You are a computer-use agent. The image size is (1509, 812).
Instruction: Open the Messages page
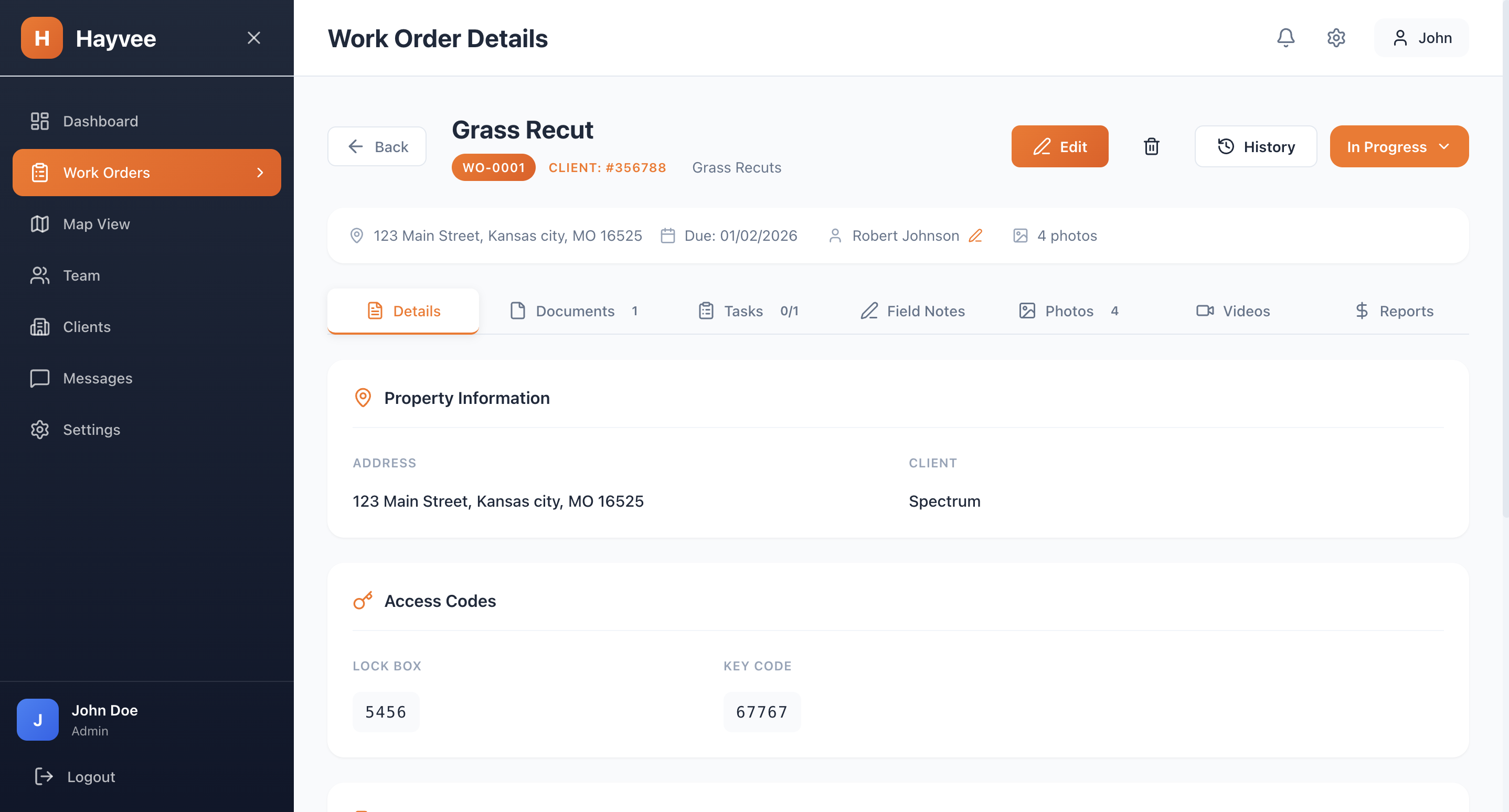tap(97, 378)
